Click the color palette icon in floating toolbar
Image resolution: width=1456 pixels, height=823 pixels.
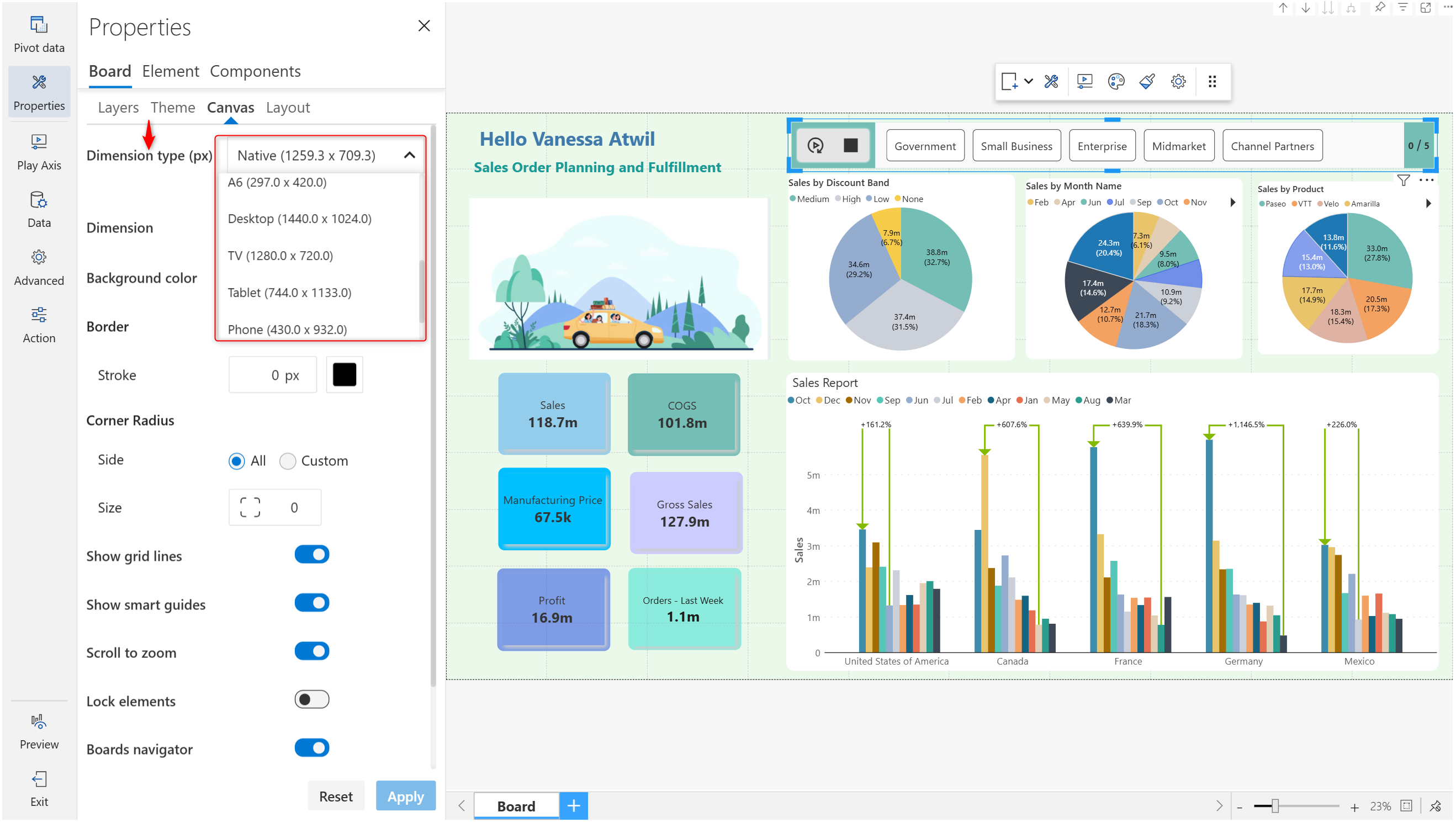click(1116, 81)
